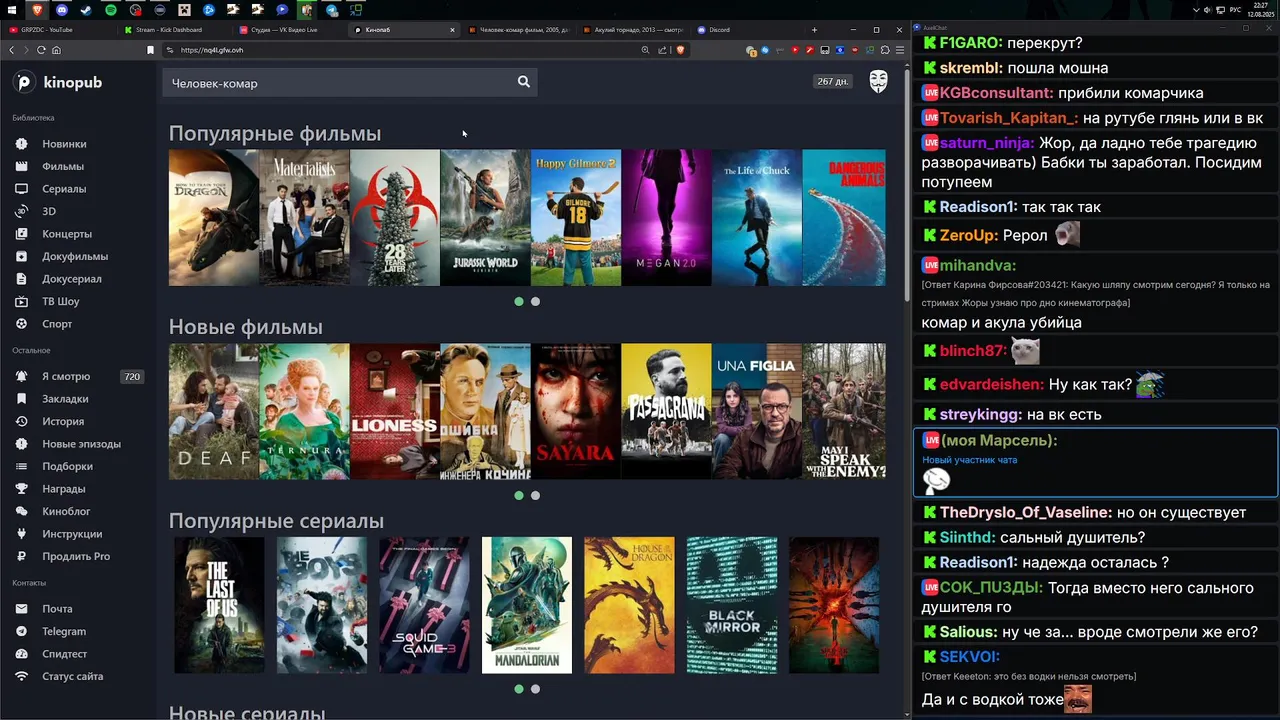The image size is (1280, 720).
Task: Click the Brave Shields lion icon in address bar
Action: pyautogui.click(x=681, y=50)
